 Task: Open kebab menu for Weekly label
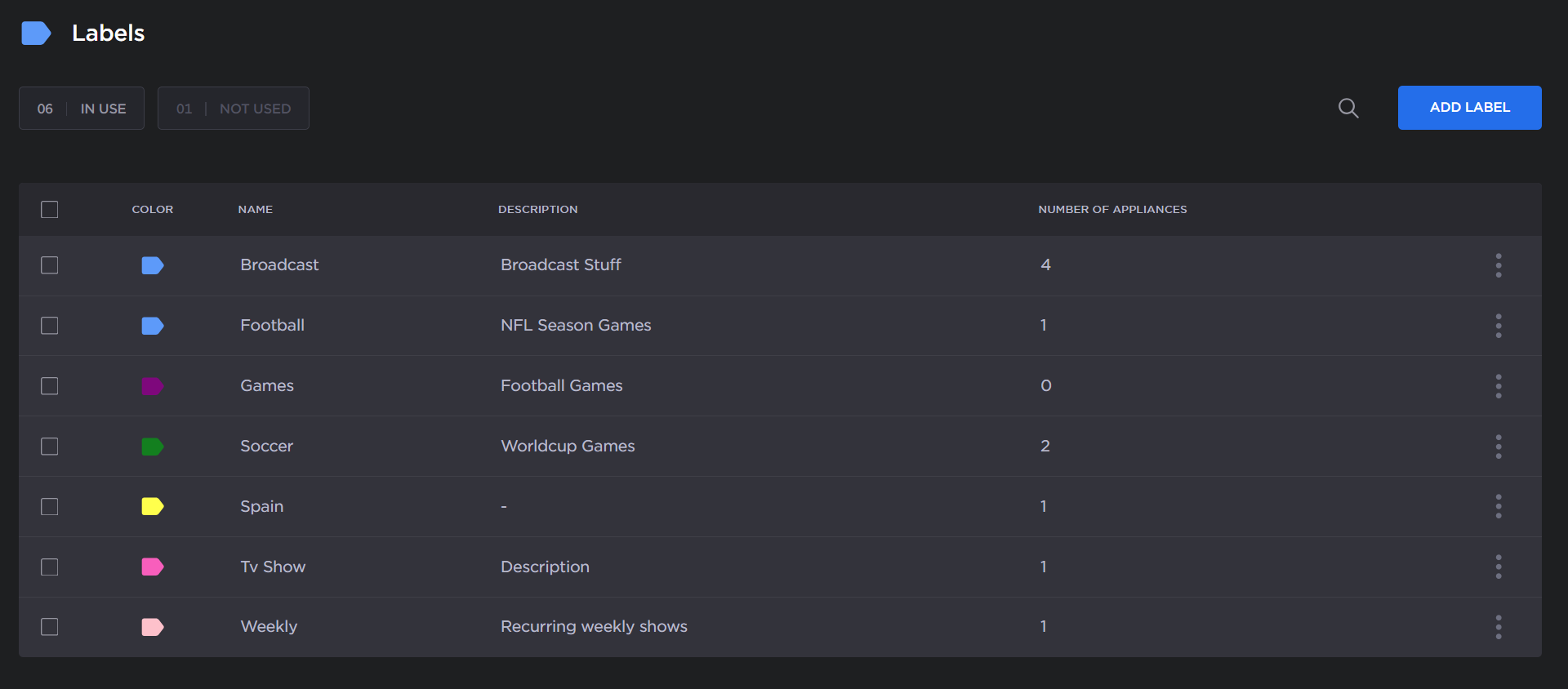1498,627
